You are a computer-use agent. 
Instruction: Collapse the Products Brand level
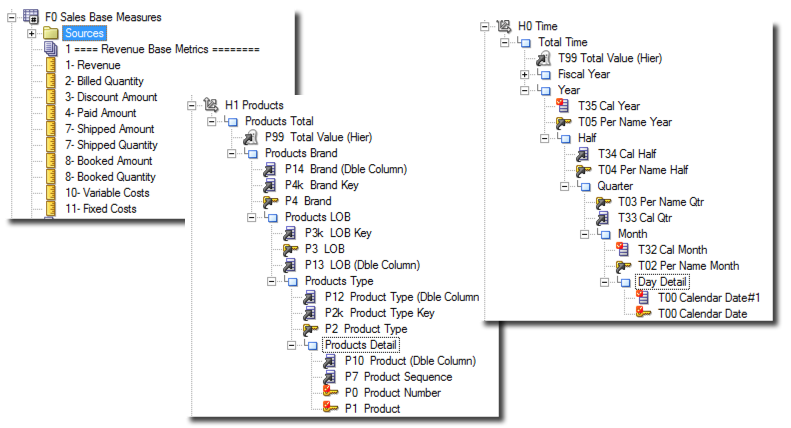[232, 153]
